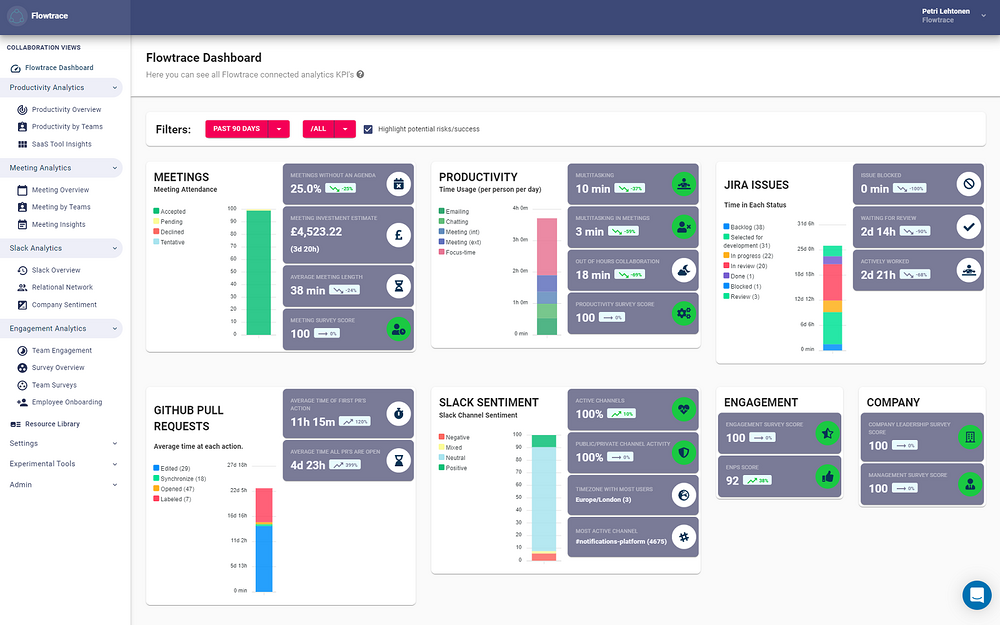The height and width of the screenshot is (625, 1000).
Task: Click the Jira status stacked bar
Action: 832,298
